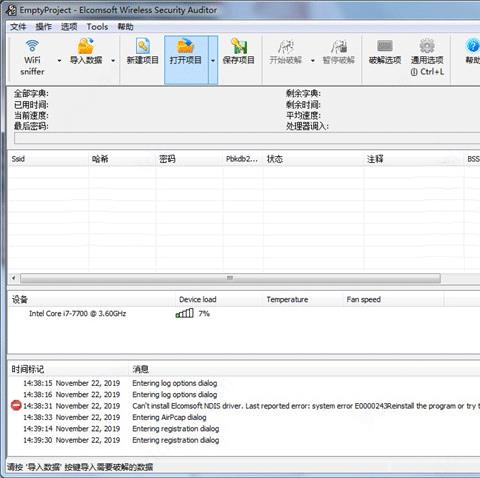Expand the 打开项目 dropdown arrow
This screenshot has height=478, width=480.
click(x=213, y=60)
